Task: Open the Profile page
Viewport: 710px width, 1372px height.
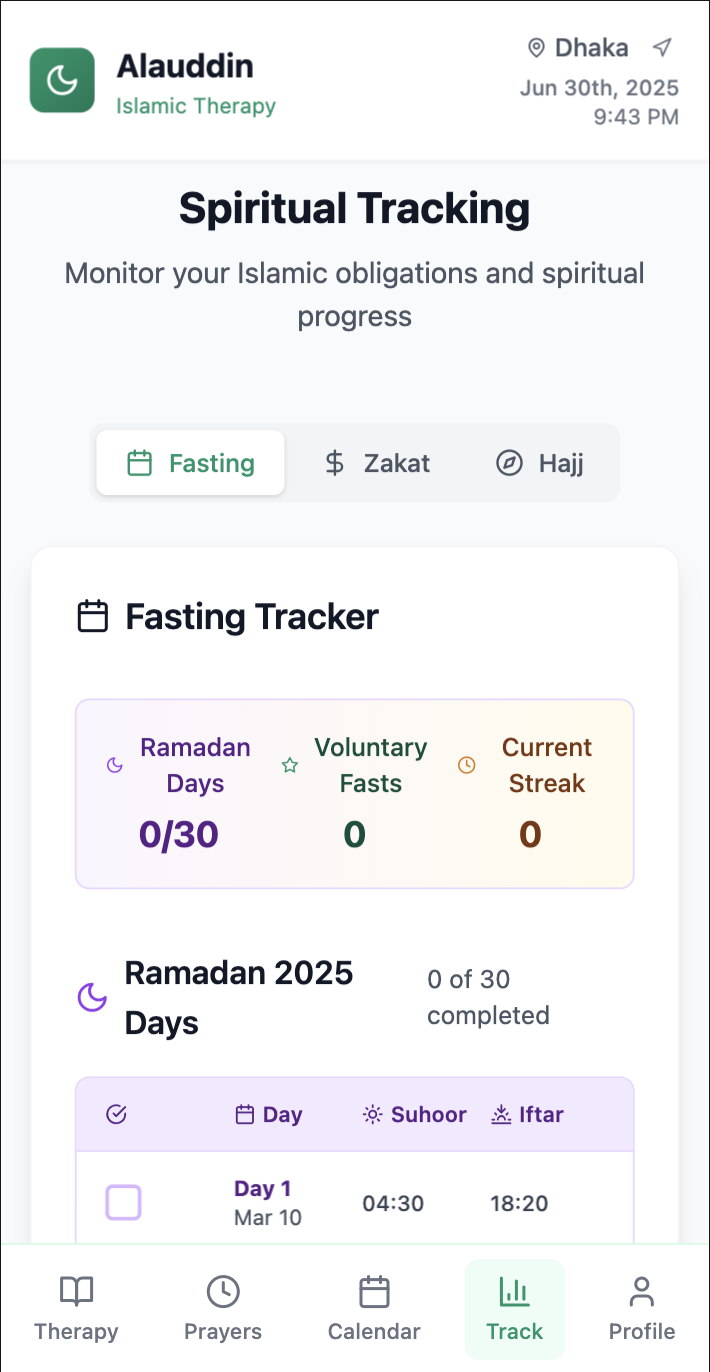Action: coord(642,1308)
